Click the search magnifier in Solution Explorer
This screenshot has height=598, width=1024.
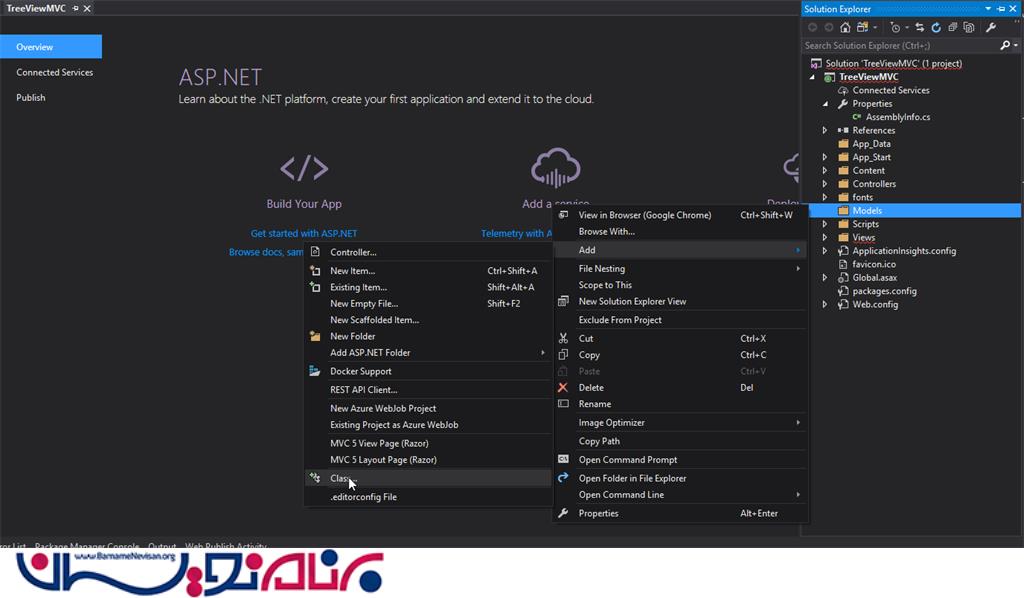[1005, 45]
